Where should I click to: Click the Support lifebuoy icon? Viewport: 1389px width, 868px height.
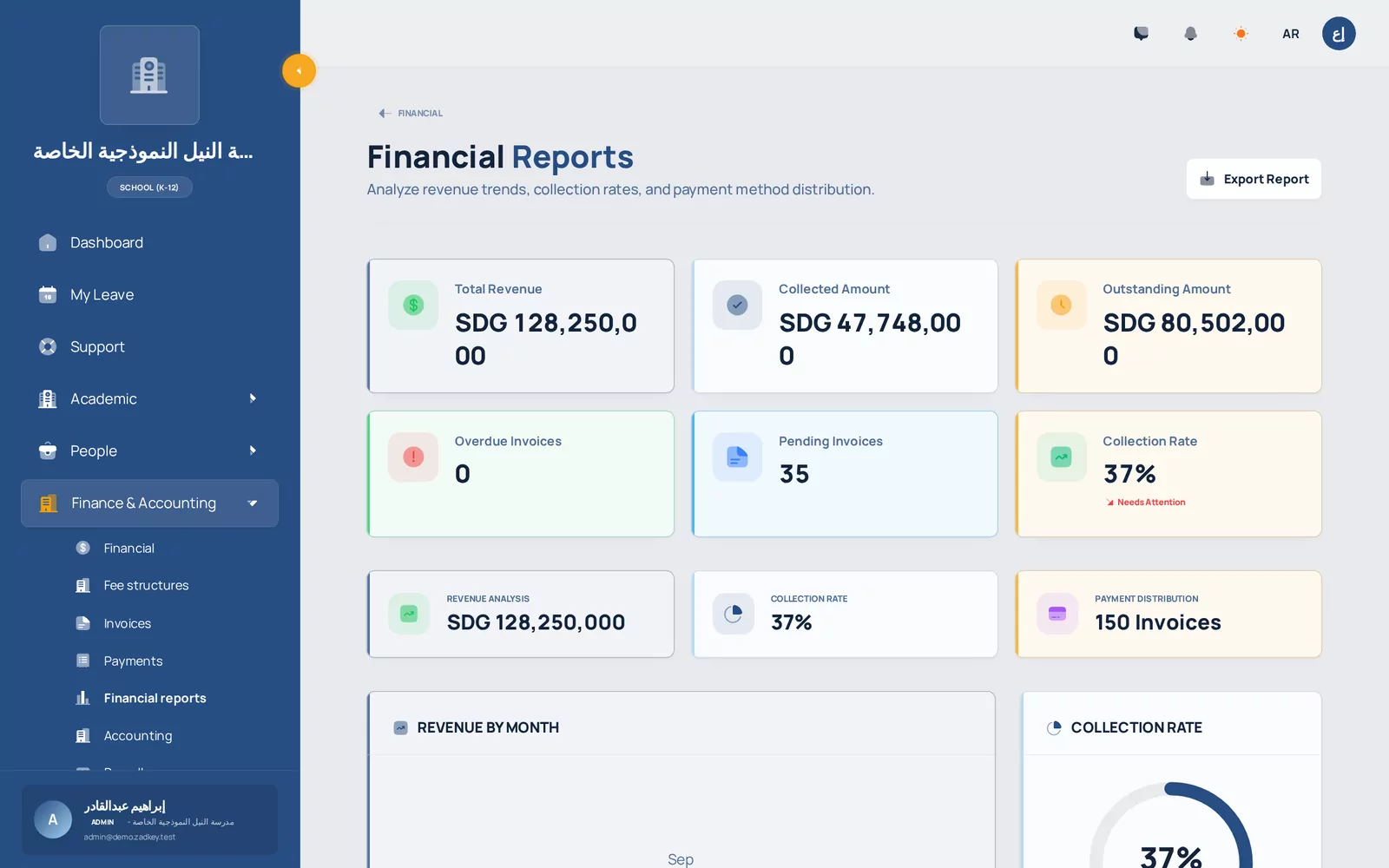coord(48,347)
